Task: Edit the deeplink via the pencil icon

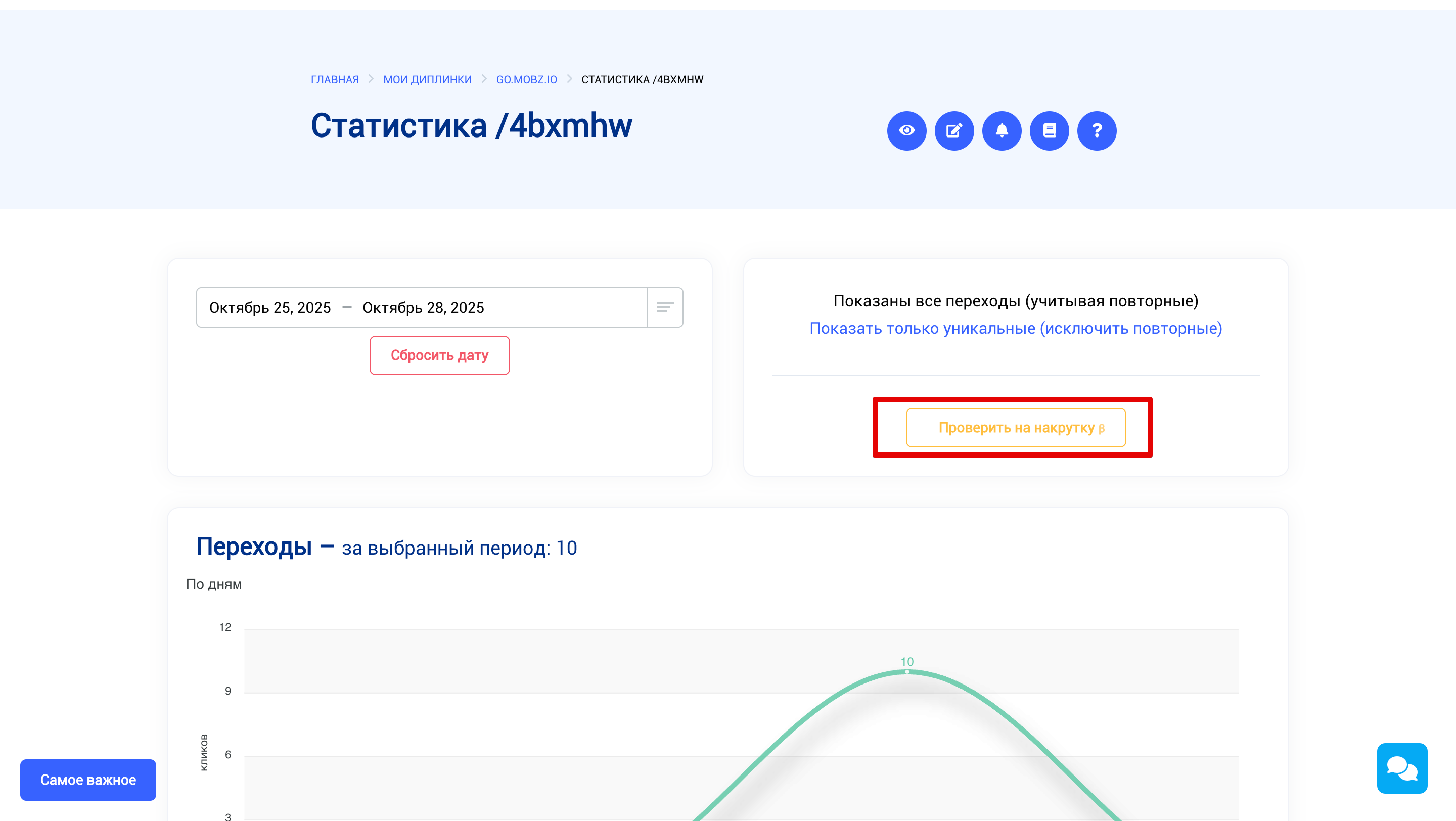Action: [x=954, y=130]
